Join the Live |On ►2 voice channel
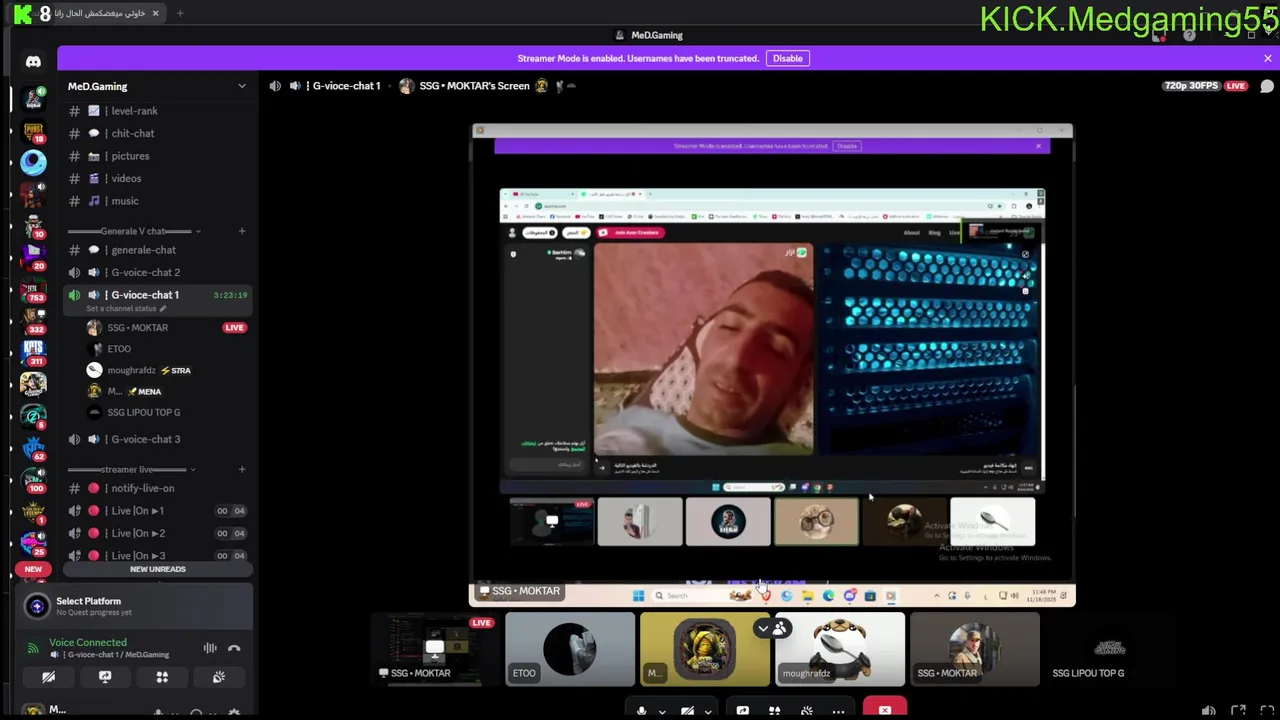 [x=156, y=533]
